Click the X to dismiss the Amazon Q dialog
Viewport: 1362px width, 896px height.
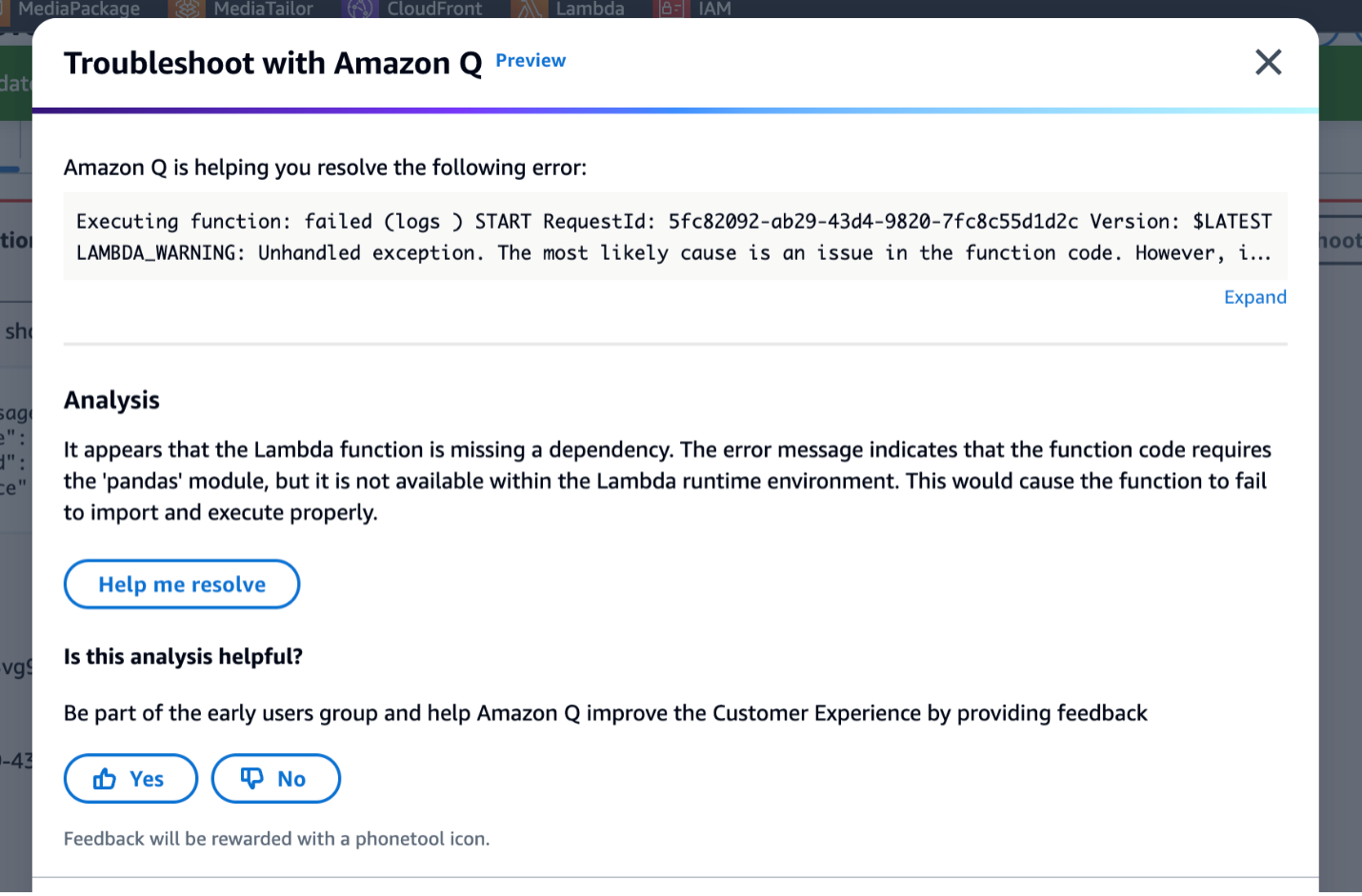(1268, 62)
